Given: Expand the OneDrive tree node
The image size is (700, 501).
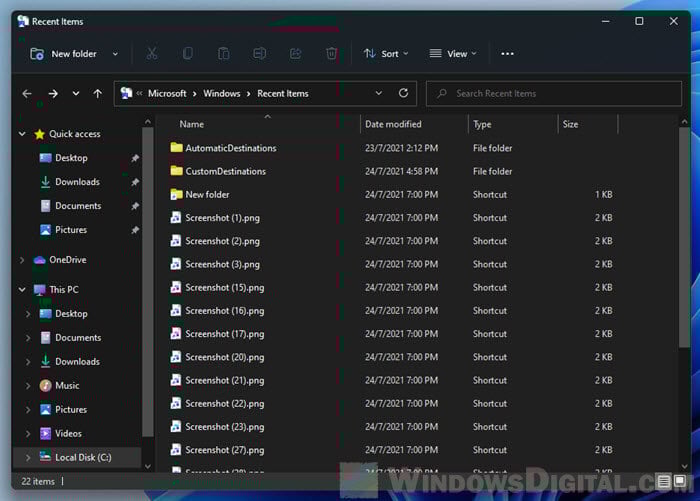Looking at the screenshot, I should click(x=22, y=260).
